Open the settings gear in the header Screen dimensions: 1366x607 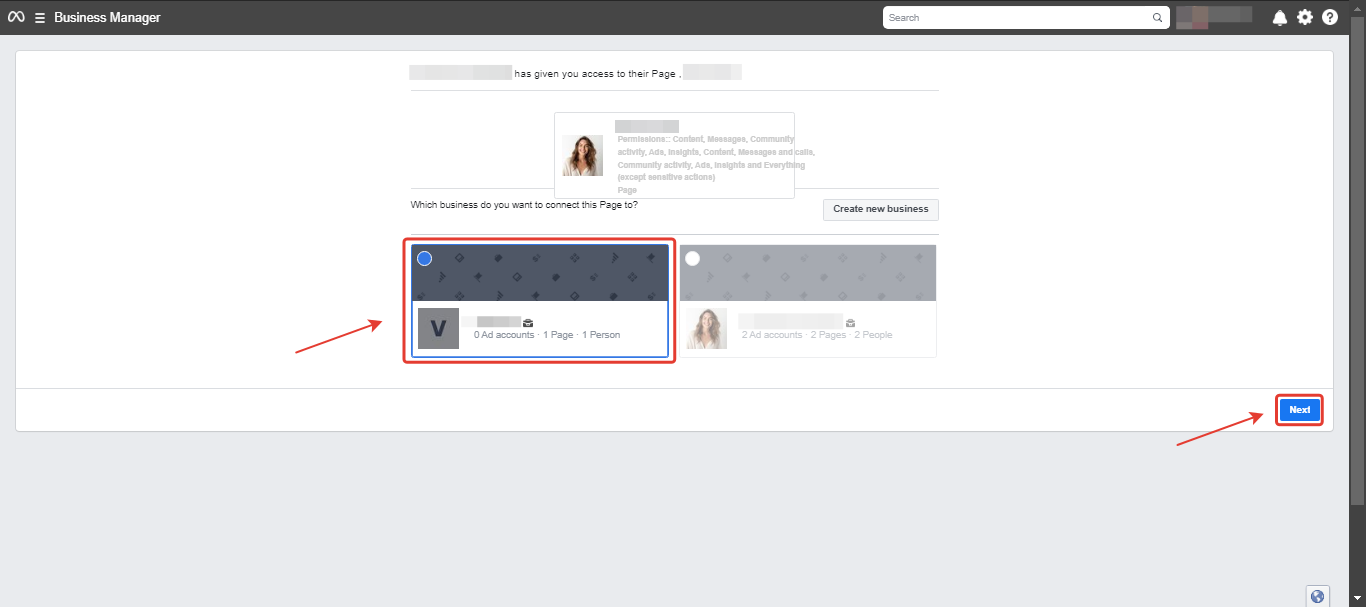pos(1305,17)
